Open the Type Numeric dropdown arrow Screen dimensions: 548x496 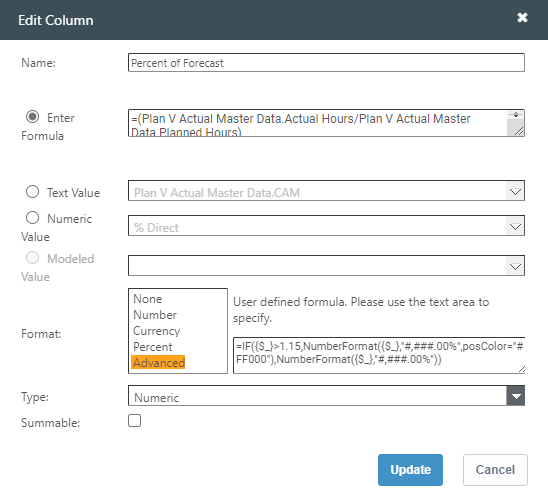tap(516, 396)
